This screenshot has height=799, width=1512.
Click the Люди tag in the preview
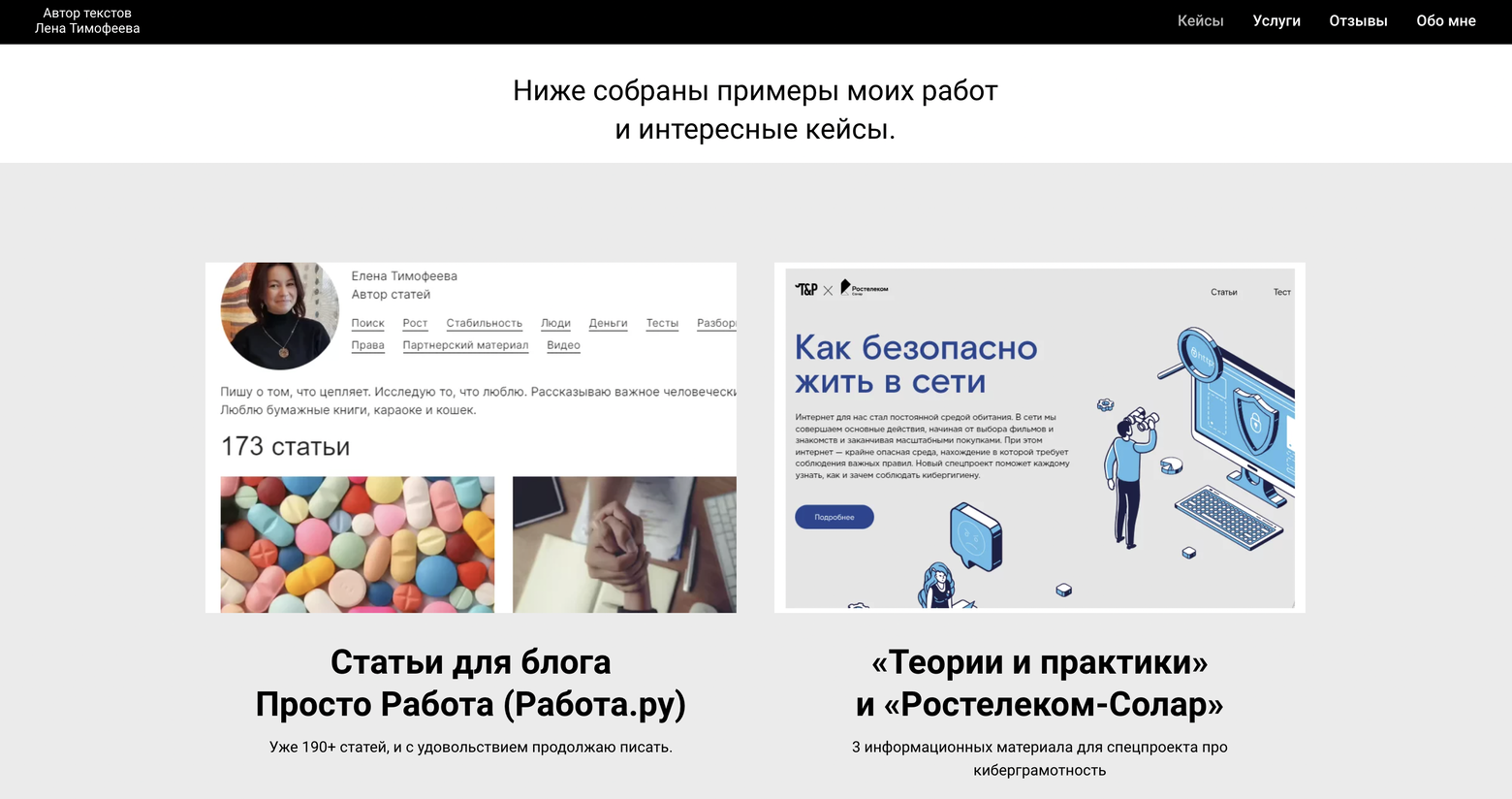coord(555,323)
